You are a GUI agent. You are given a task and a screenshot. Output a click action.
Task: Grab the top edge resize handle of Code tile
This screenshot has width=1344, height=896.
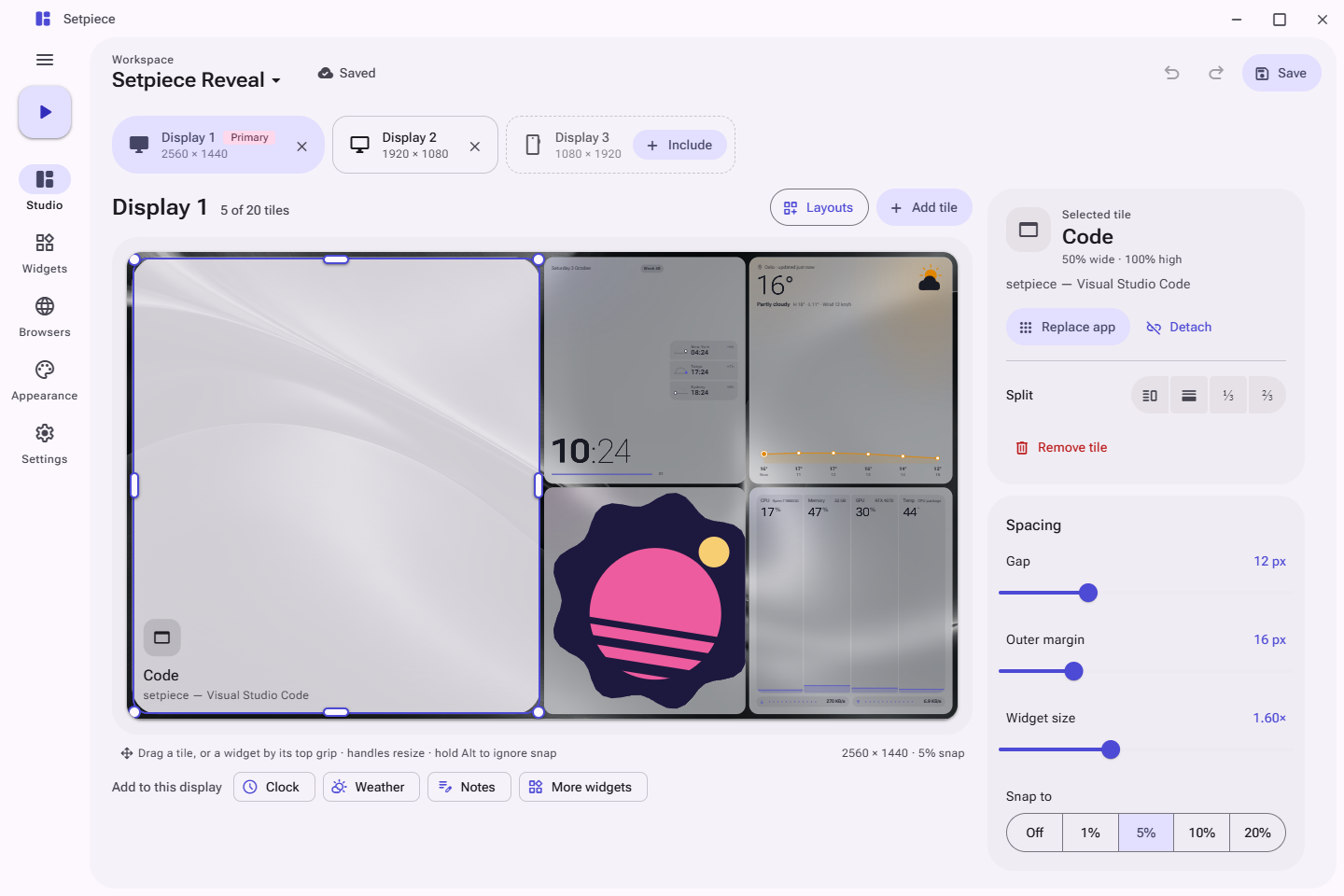pyautogui.click(x=336, y=259)
